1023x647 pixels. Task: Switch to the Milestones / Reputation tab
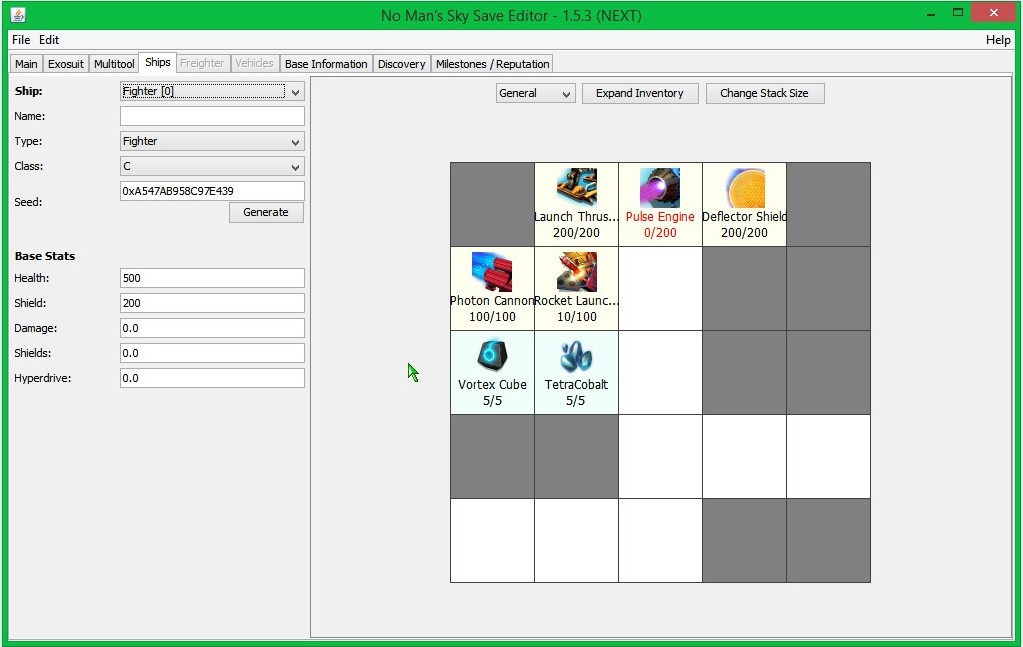492,64
